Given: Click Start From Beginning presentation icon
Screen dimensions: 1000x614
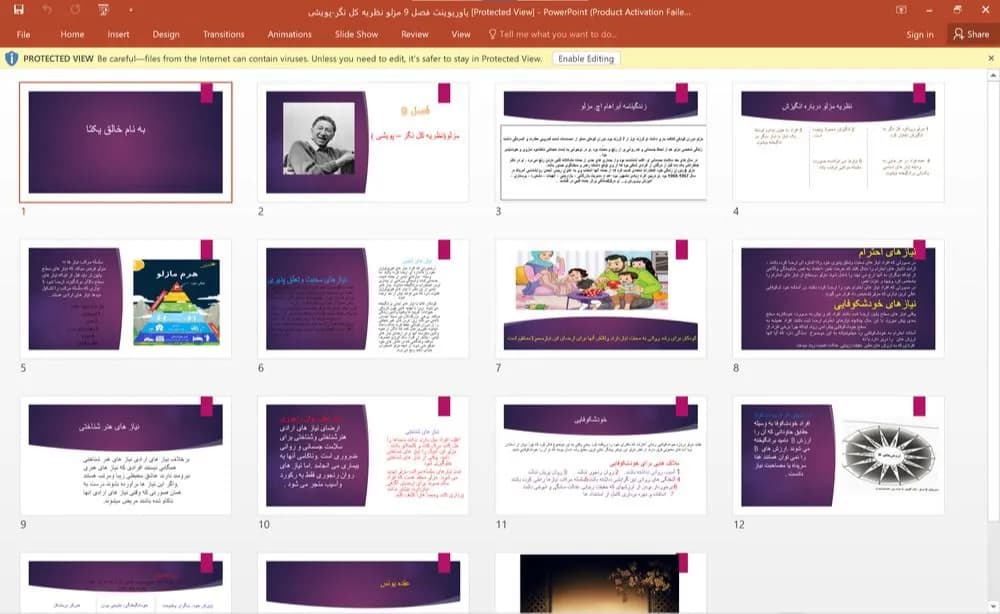Looking at the screenshot, I should click(x=103, y=10).
